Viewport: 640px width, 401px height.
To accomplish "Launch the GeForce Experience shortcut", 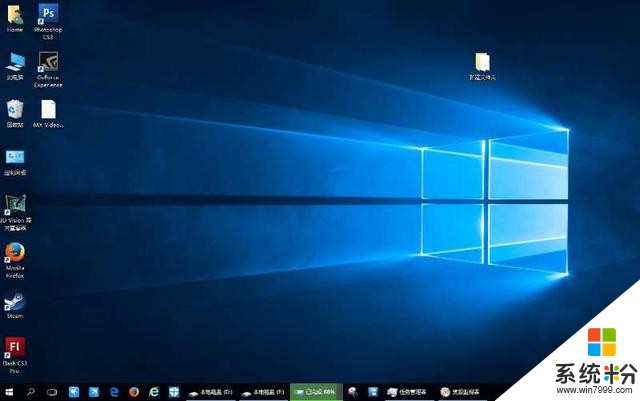I will coord(48,69).
